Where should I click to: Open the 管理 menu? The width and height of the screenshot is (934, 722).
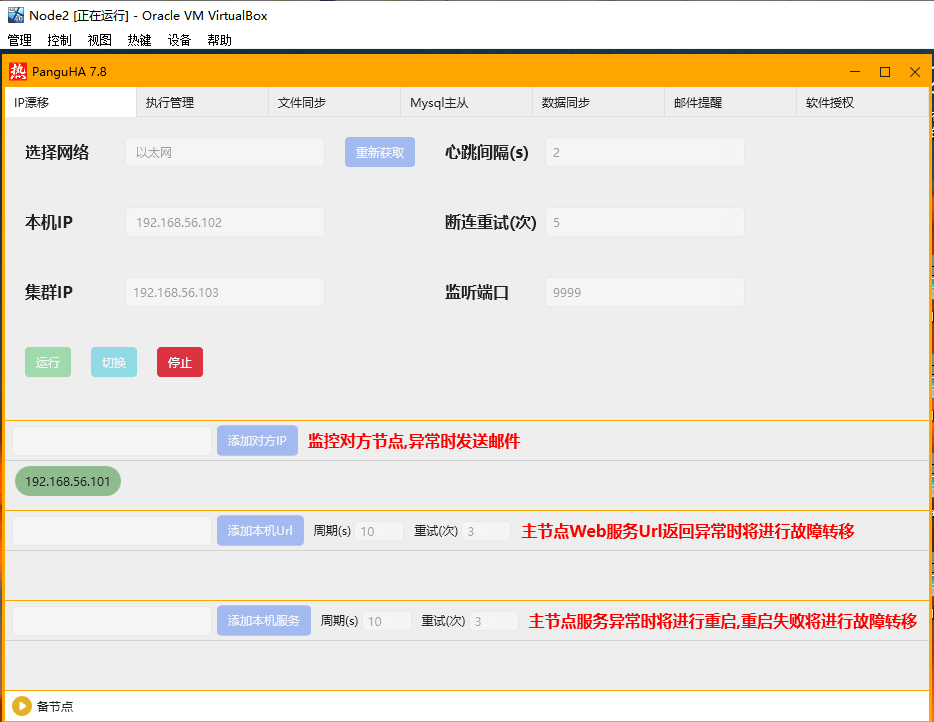click(x=19, y=40)
